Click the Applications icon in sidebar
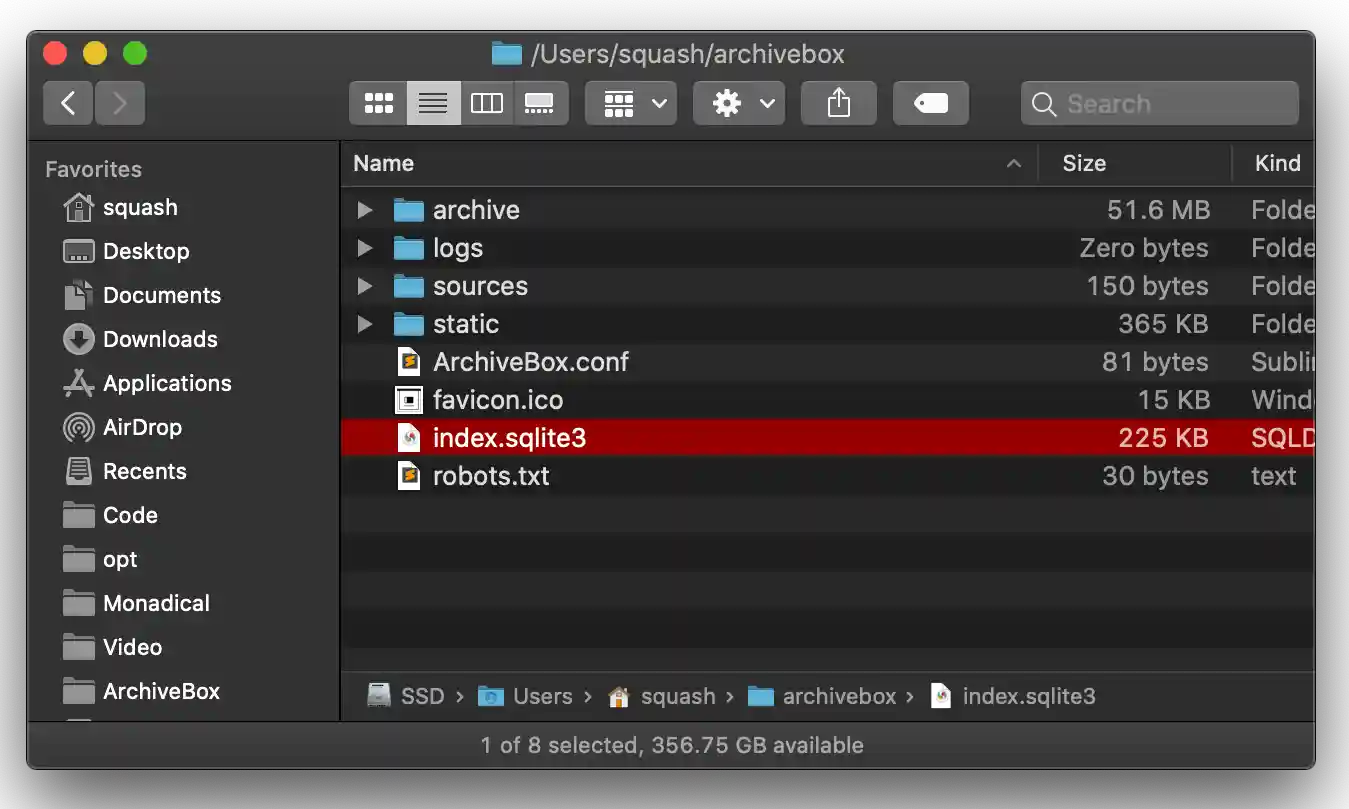 [x=78, y=383]
